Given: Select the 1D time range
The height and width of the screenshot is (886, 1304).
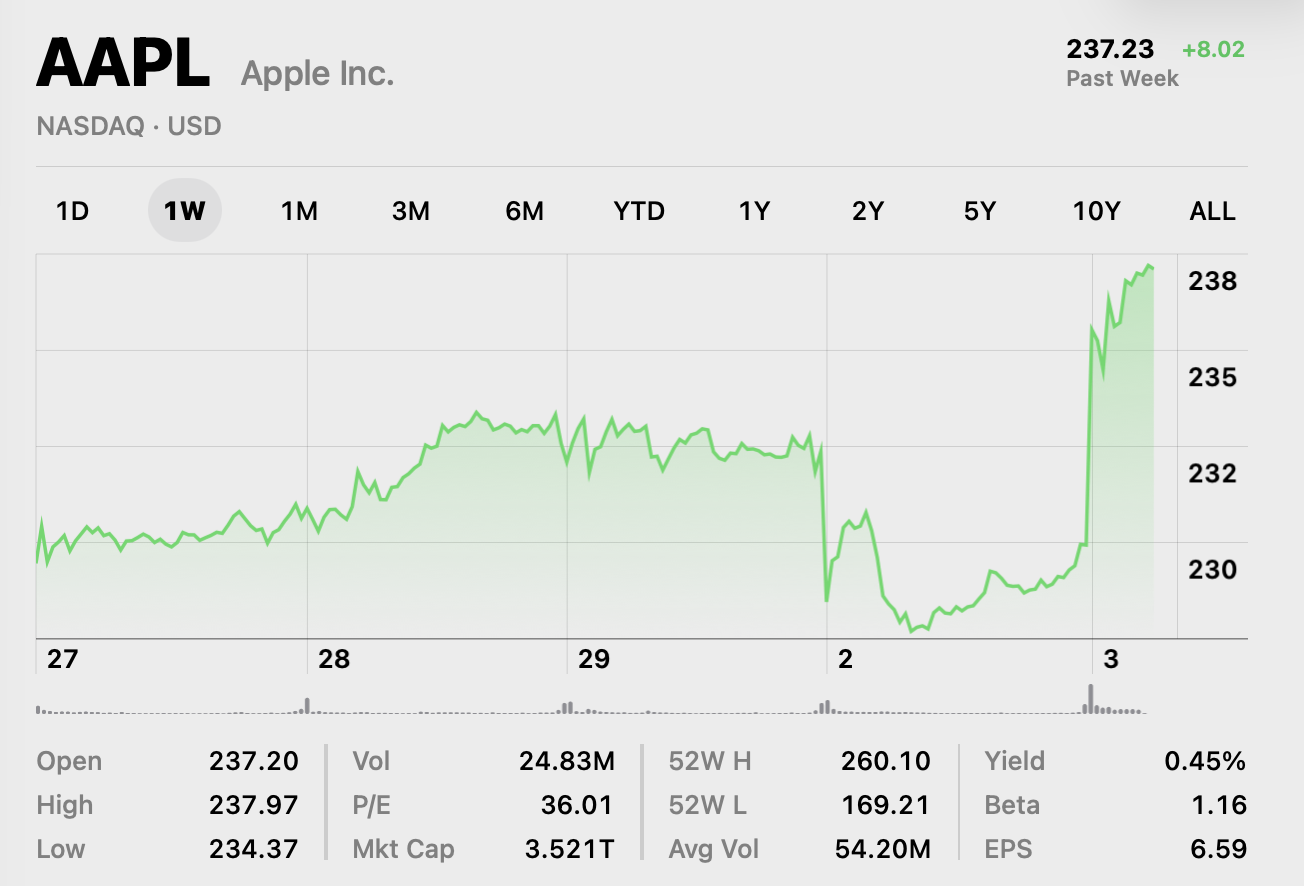Looking at the screenshot, I should point(72,211).
